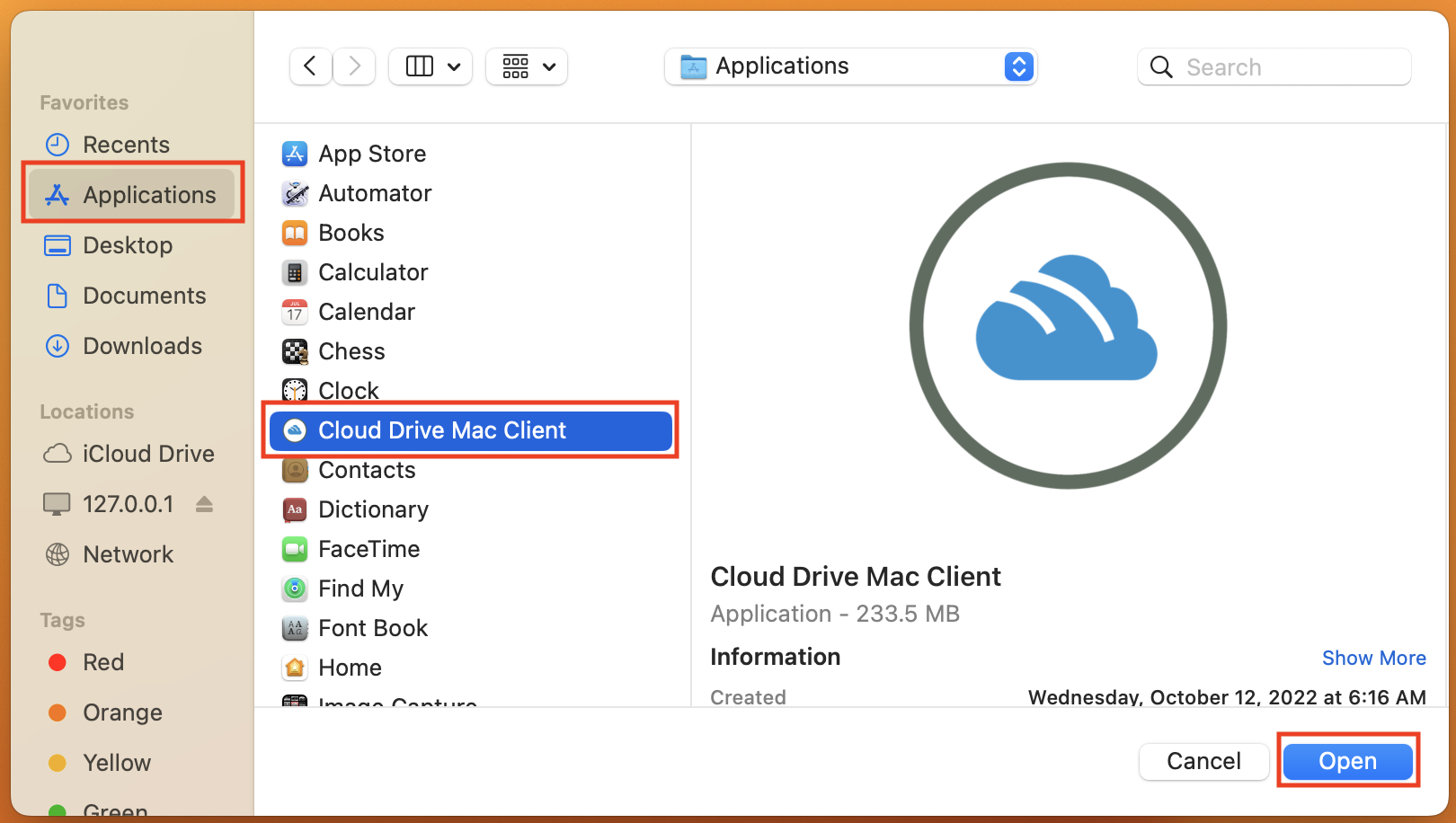Select the Calendar name in list
This screenshot has width=1456, height=823.
[367, 312]
